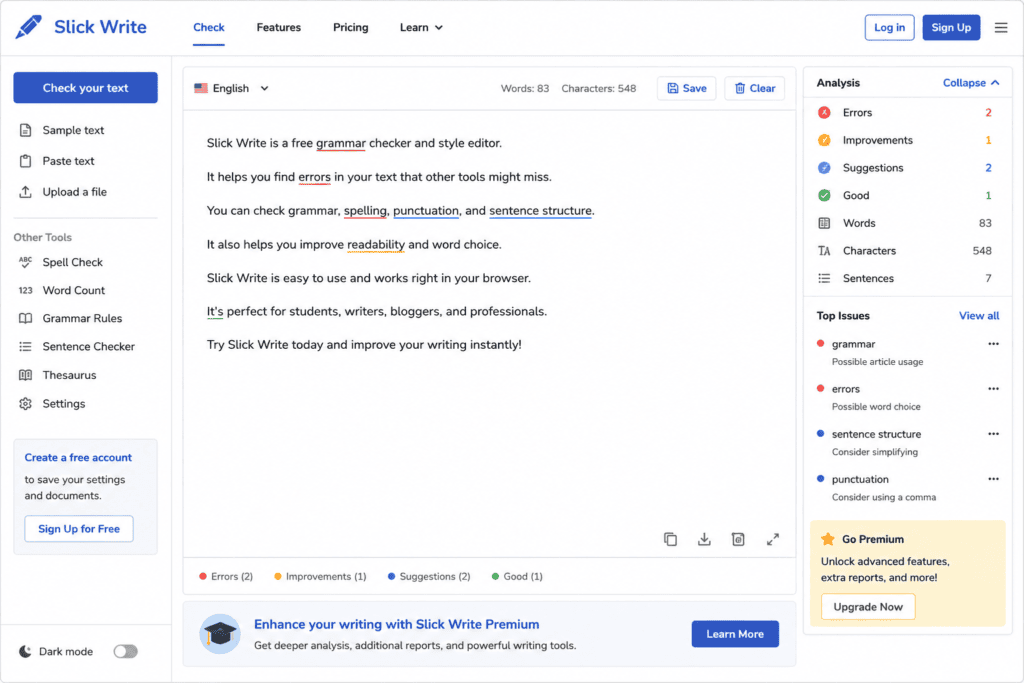This screenshot has height=683, width=1024.
Task: Open View all top issues link
Action: pos(978,315)
